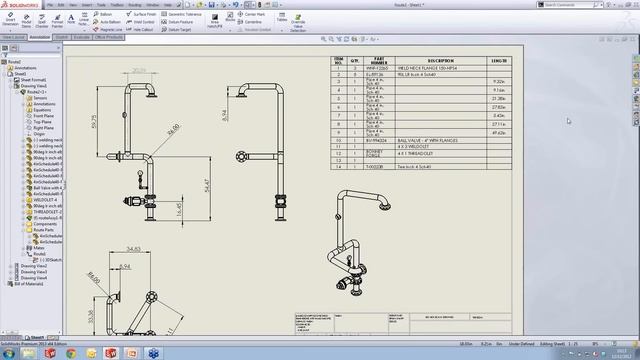Insert a Center Mark
The width and height of the screenshot is (640, 360).
coord(251,14)
